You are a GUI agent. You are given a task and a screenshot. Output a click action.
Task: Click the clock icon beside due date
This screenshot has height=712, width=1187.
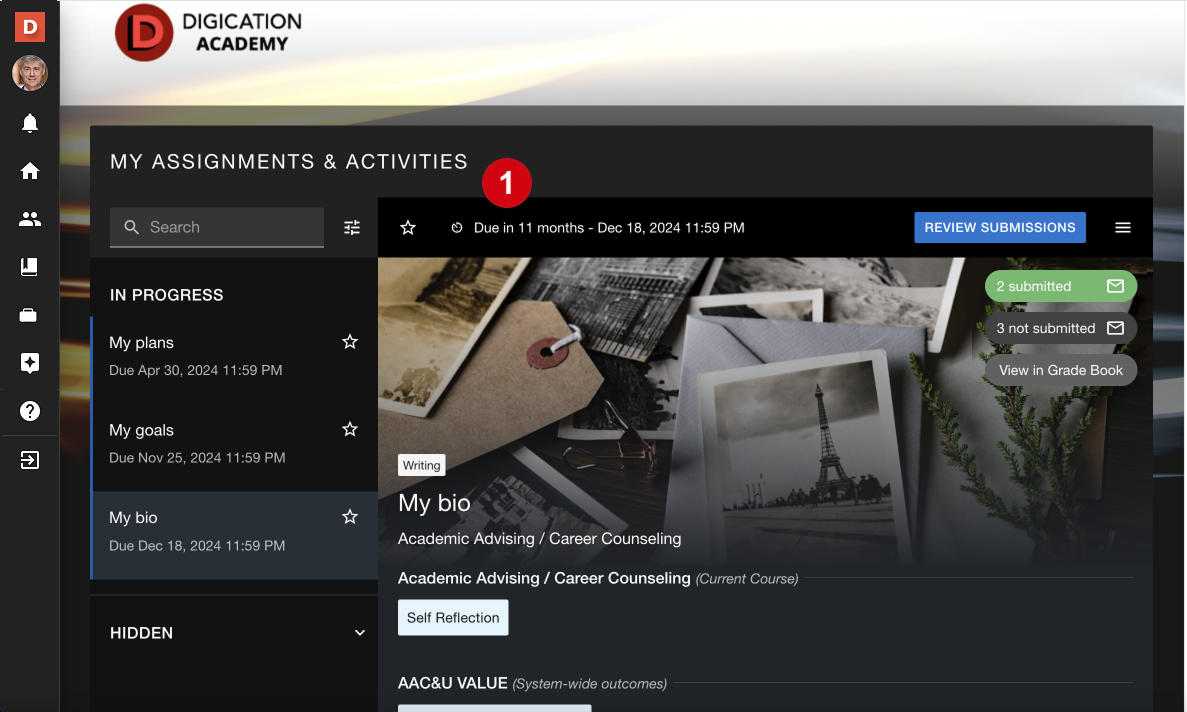(x=456, y=228)
